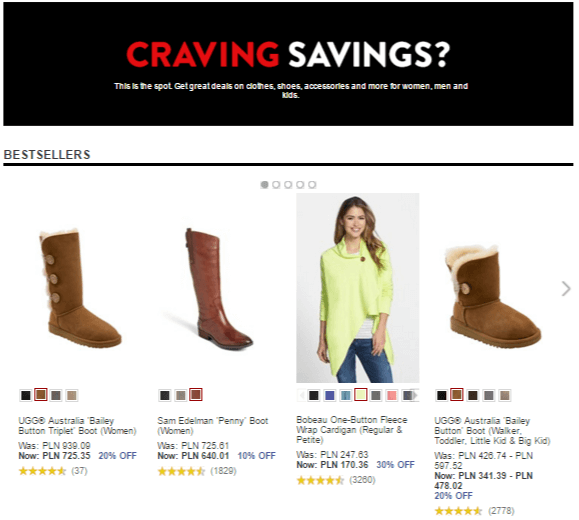This screenshot has height=520, width=579.
Task: Pick black swatch for Sam Edelman Penny boot
Action: pos(165,396)
